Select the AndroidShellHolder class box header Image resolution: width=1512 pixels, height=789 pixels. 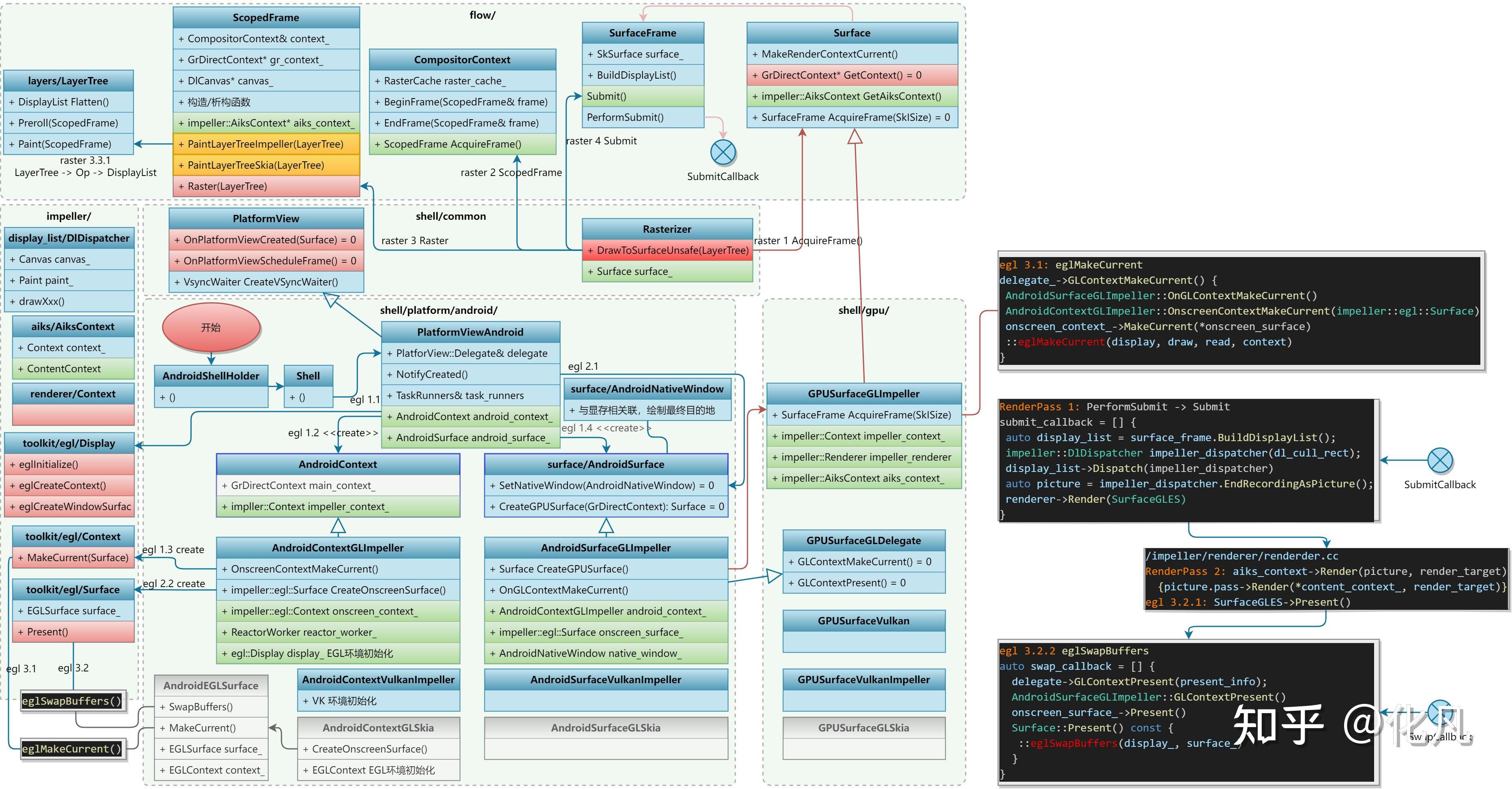pos(211,375)
